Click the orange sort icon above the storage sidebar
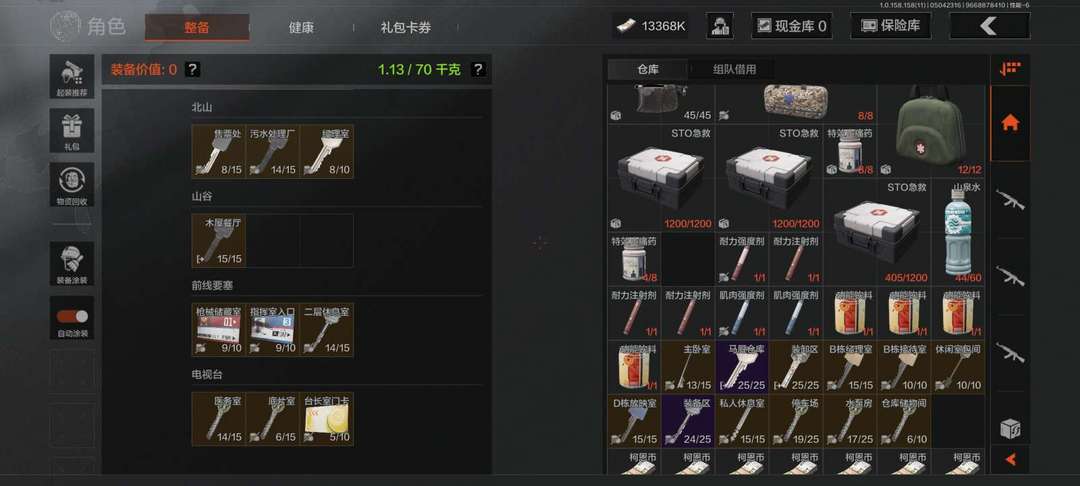Image resolution: width=1080 pixels, height=486 pixels. tap(1010, 69)
